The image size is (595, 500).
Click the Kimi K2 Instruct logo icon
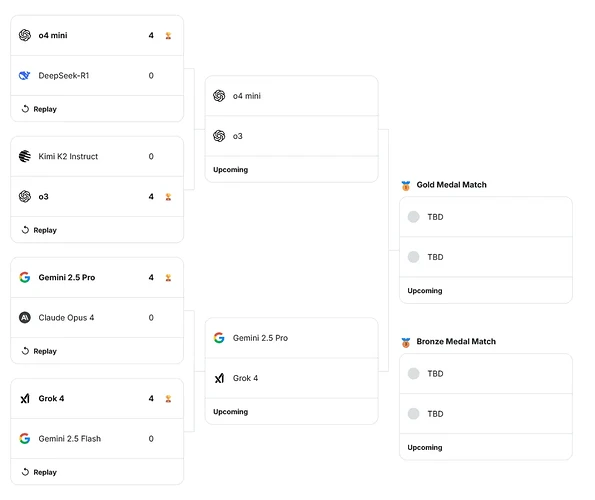coord(25,156)
